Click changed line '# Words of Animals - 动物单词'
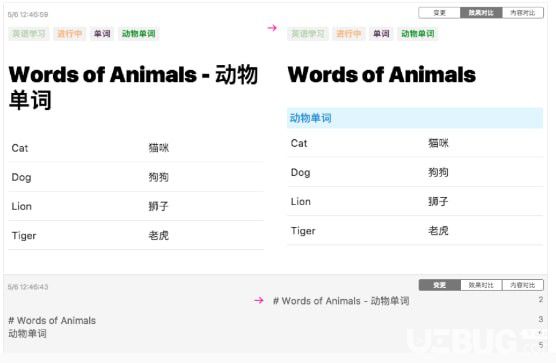This screenshot has width=556, height=363. 341,301
